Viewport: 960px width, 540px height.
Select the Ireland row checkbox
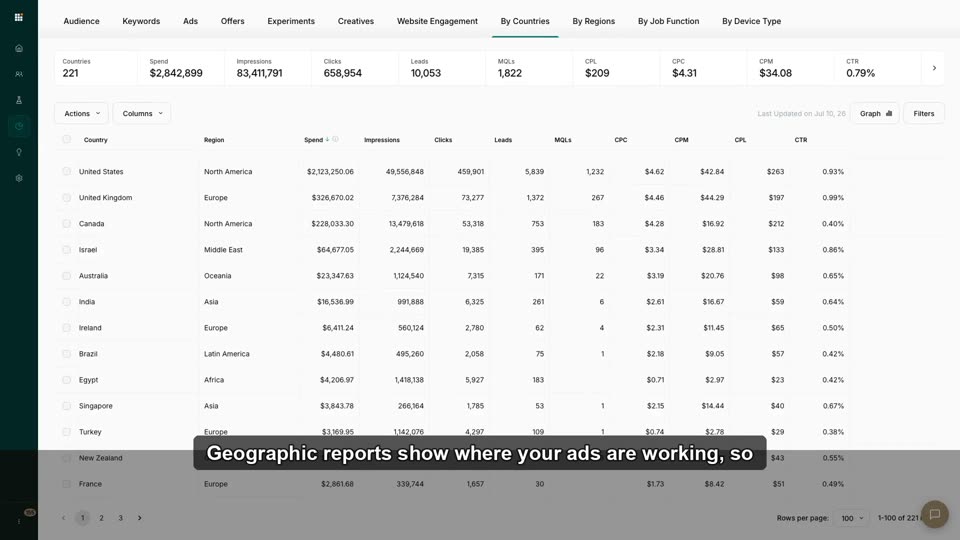(67, 328)
